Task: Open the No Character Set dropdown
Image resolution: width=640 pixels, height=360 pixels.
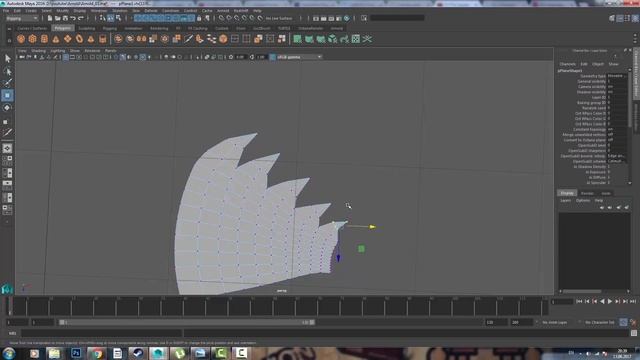Action: click(599, 322)
